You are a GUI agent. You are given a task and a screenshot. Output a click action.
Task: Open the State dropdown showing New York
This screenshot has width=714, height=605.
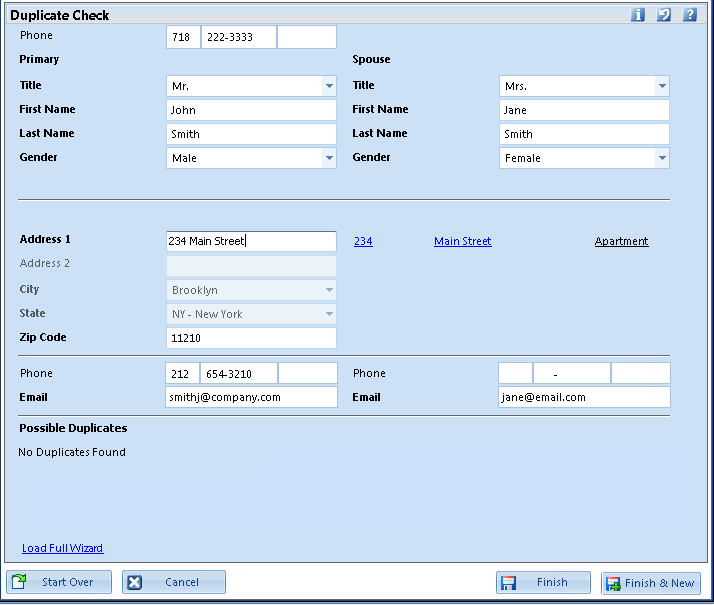329,314
